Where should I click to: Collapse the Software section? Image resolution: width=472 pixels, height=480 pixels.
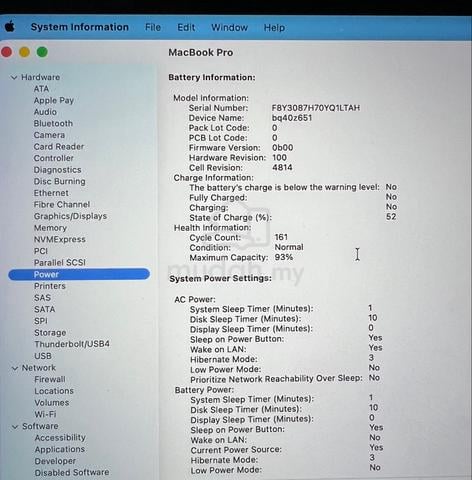tap(15, 427)
